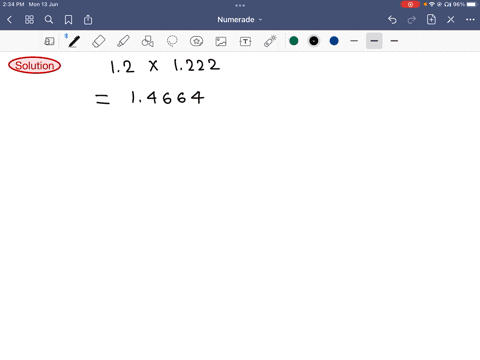Select the medium stroke width
Image resolution: width=480 pixels, height=360 pixels.
coord(374,41)
